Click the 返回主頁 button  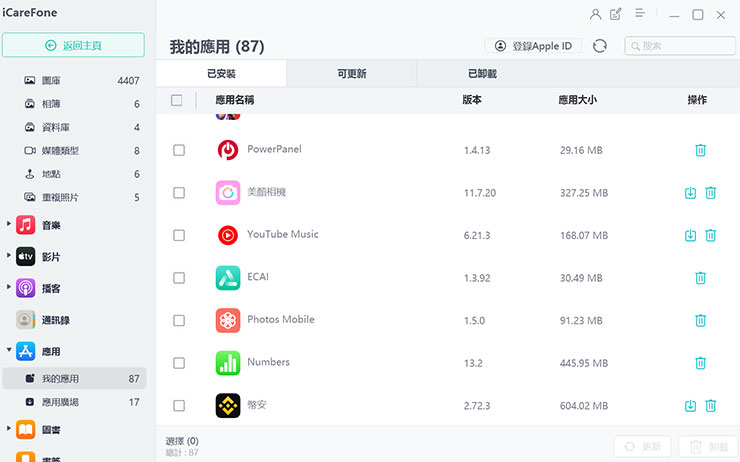73,45
